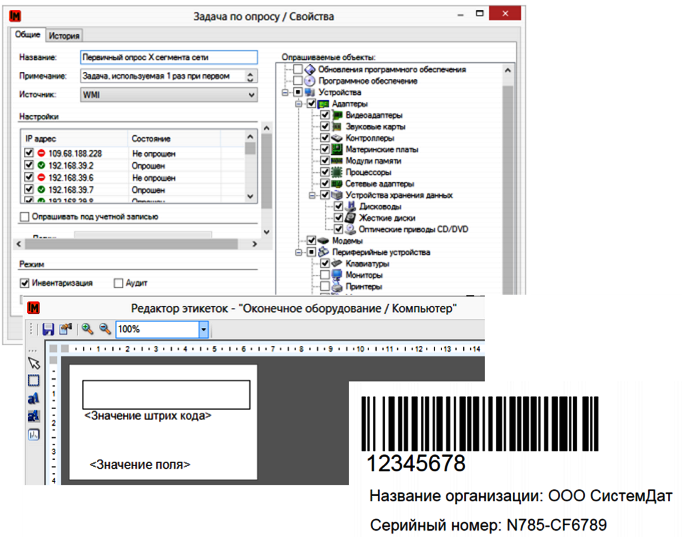
Task: Click the zoom in magnifier icon
Action: (x=87, y=329)
